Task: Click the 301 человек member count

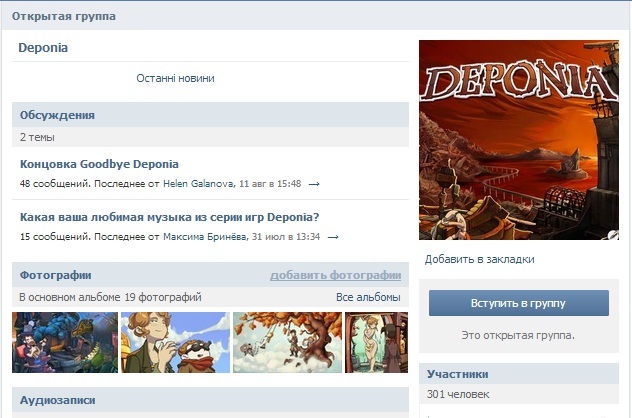Action: pos(458,394)
